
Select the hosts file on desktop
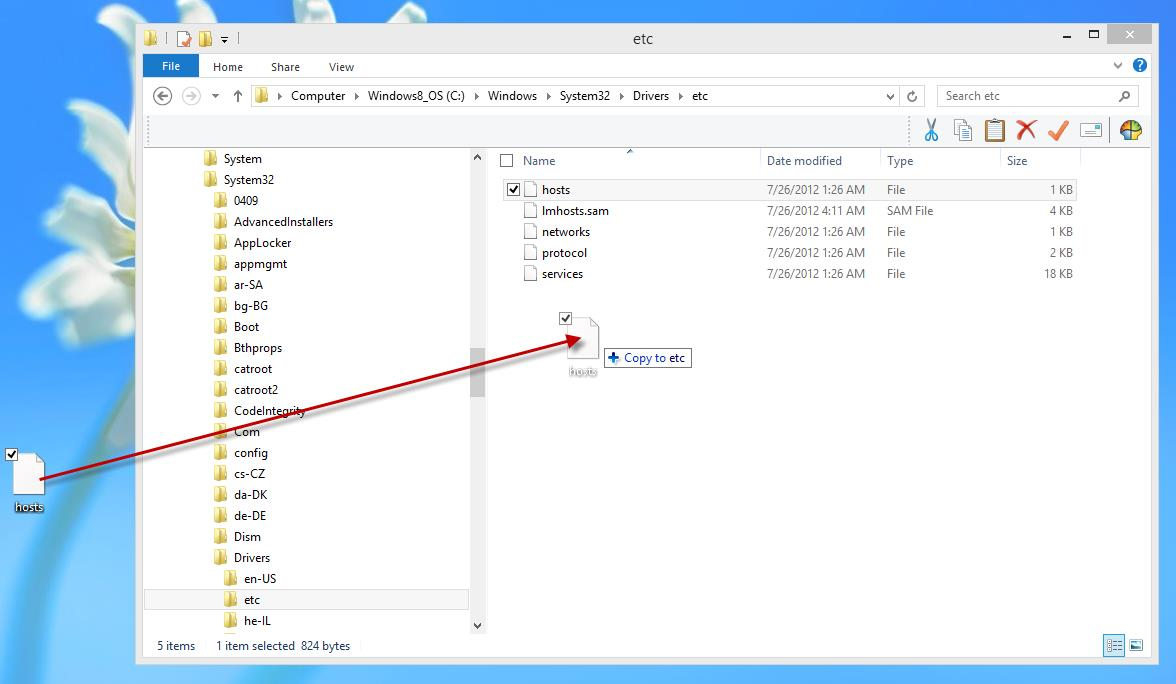pos(28,482)
